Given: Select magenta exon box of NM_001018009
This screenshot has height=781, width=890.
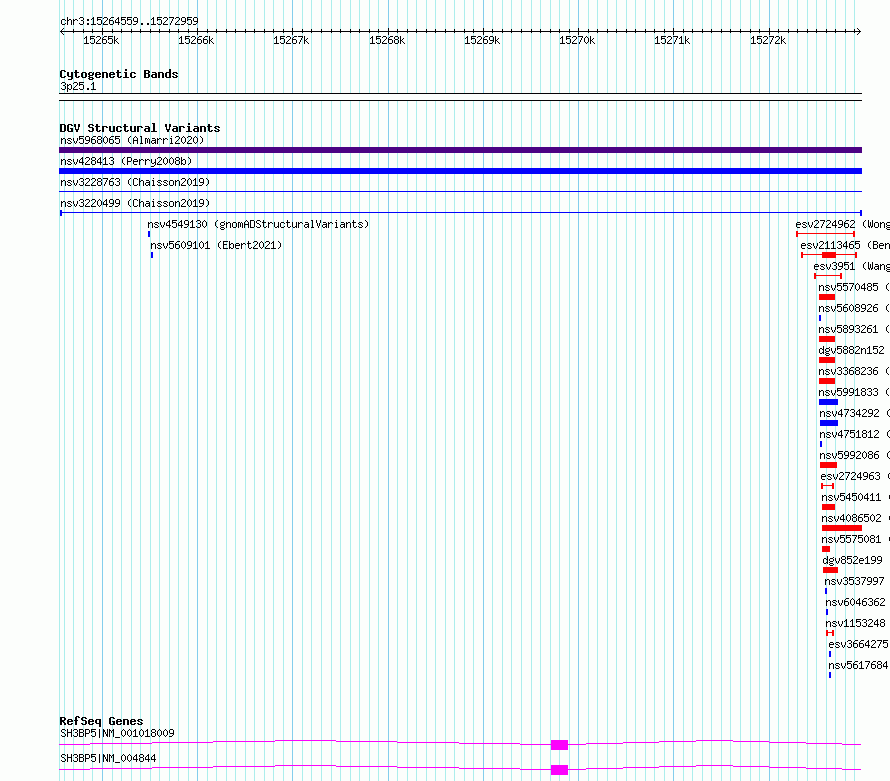Looking at the screenshot, I should point(559,745).
